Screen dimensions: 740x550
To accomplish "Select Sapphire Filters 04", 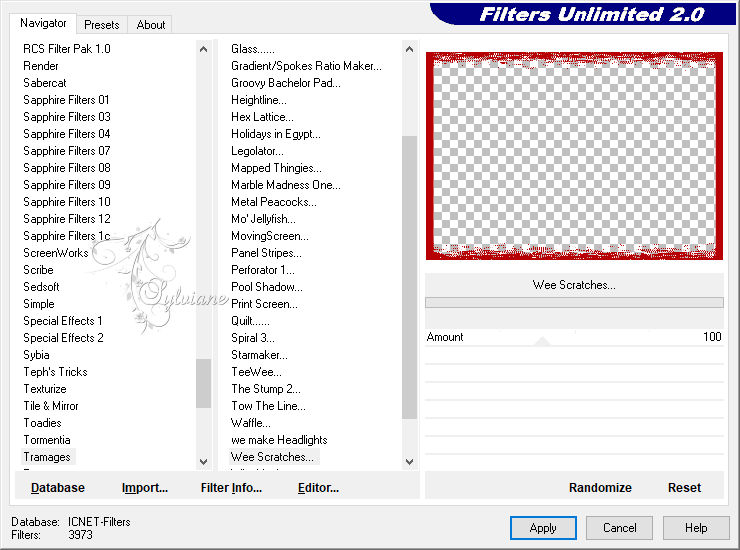I will [67, 134].
